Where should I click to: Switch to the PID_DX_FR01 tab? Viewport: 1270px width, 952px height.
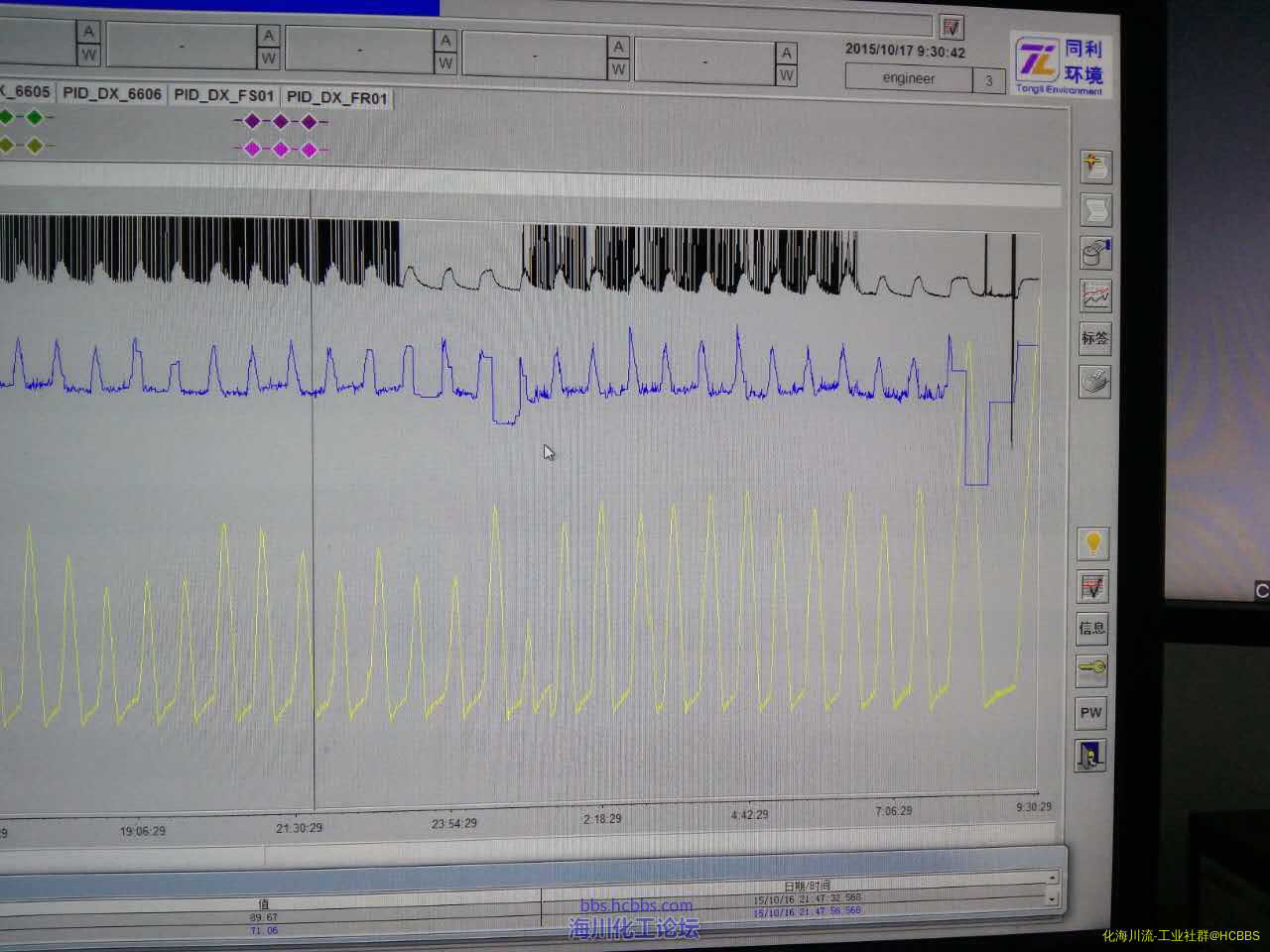[337, 98]
